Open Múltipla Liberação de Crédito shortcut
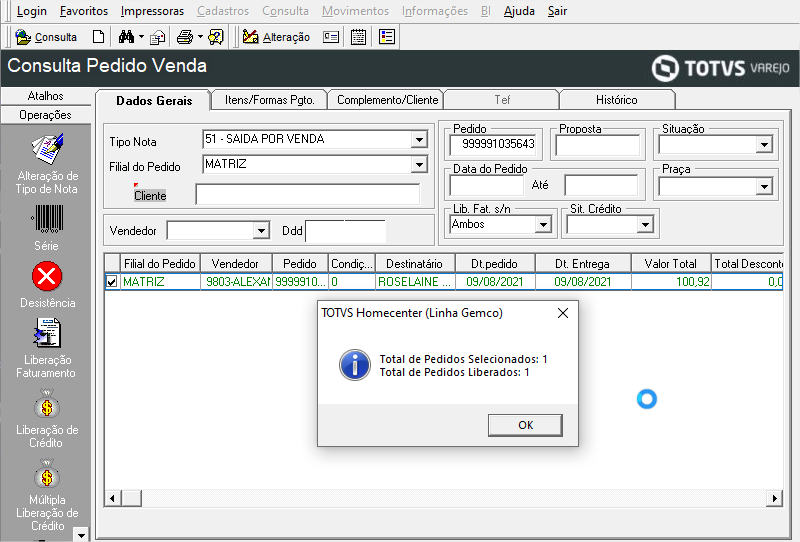The image size is (800, 542). coord(47,495)
